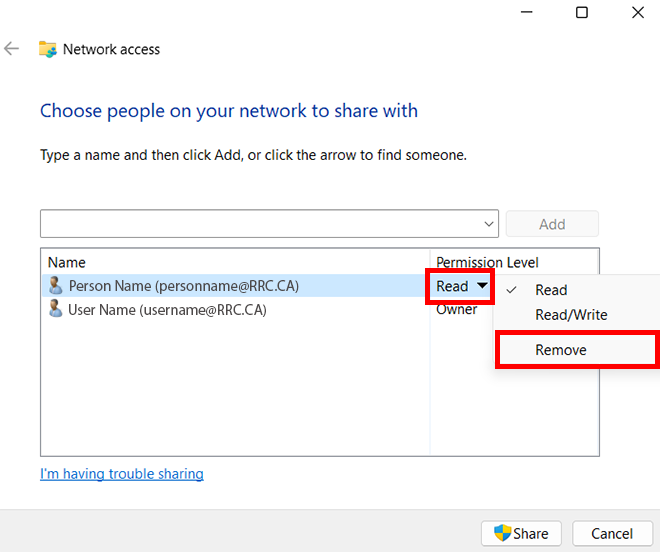Click the Owner permission cell

(x=457, y=310)
